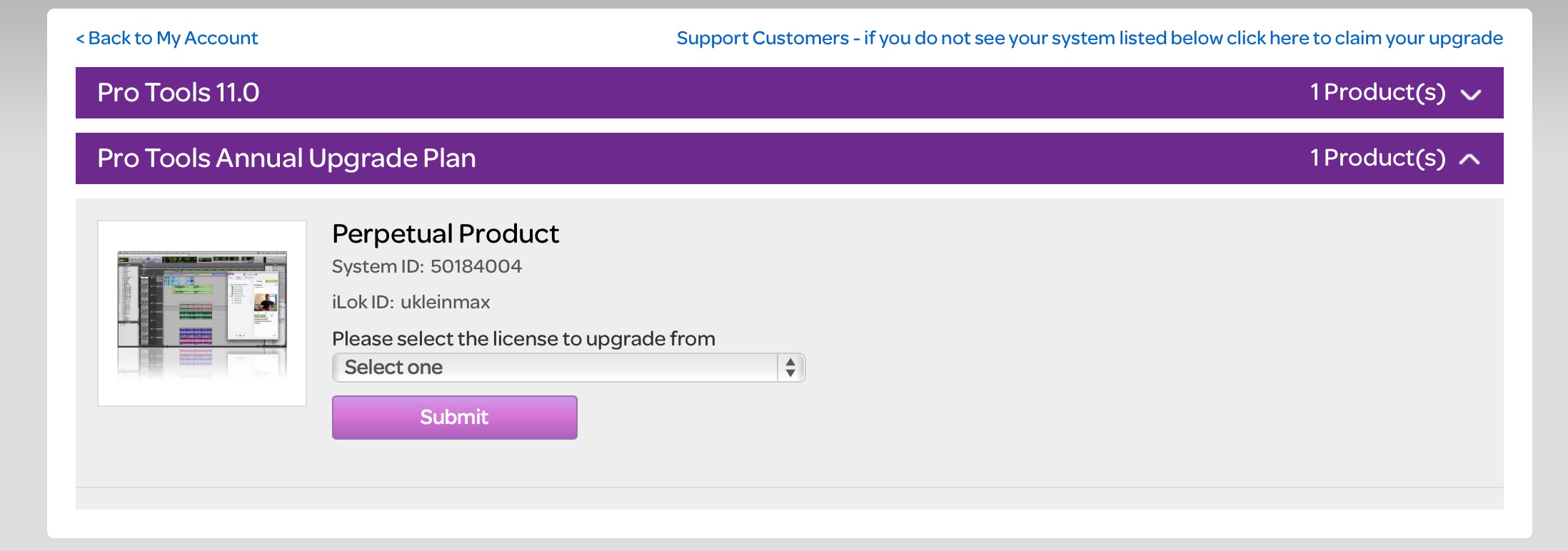The height and width of the screenshot is (551, 1568).
Task: Click the 1 Product(s) label for Pro Tools 11.0
Action: coord(1377,93)
